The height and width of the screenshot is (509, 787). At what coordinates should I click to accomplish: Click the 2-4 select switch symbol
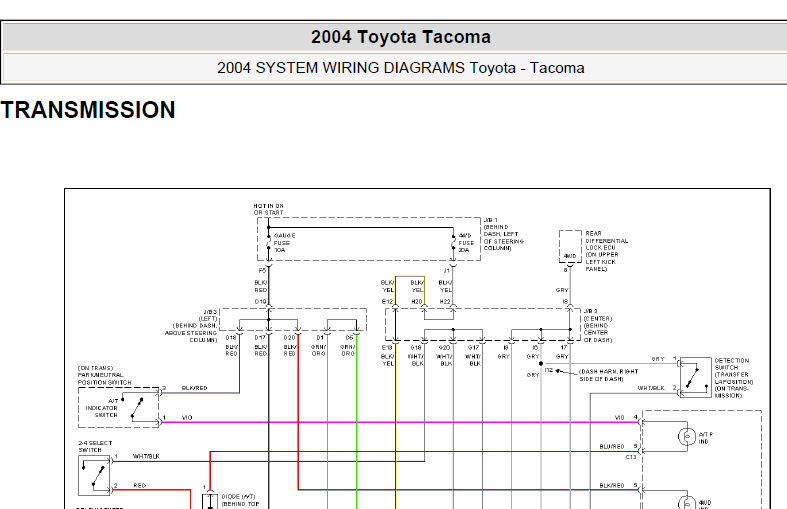(94, 475)
